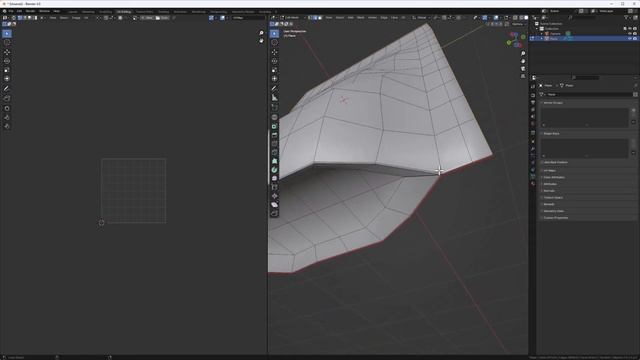Open the UVMap dropdown in UV editor header
The height and width of the screenshot is (360, 640).
point(249,18)
